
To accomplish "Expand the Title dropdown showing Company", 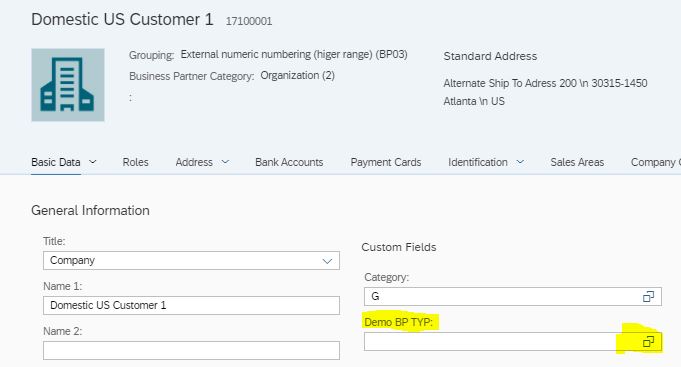I will (327, 261).
